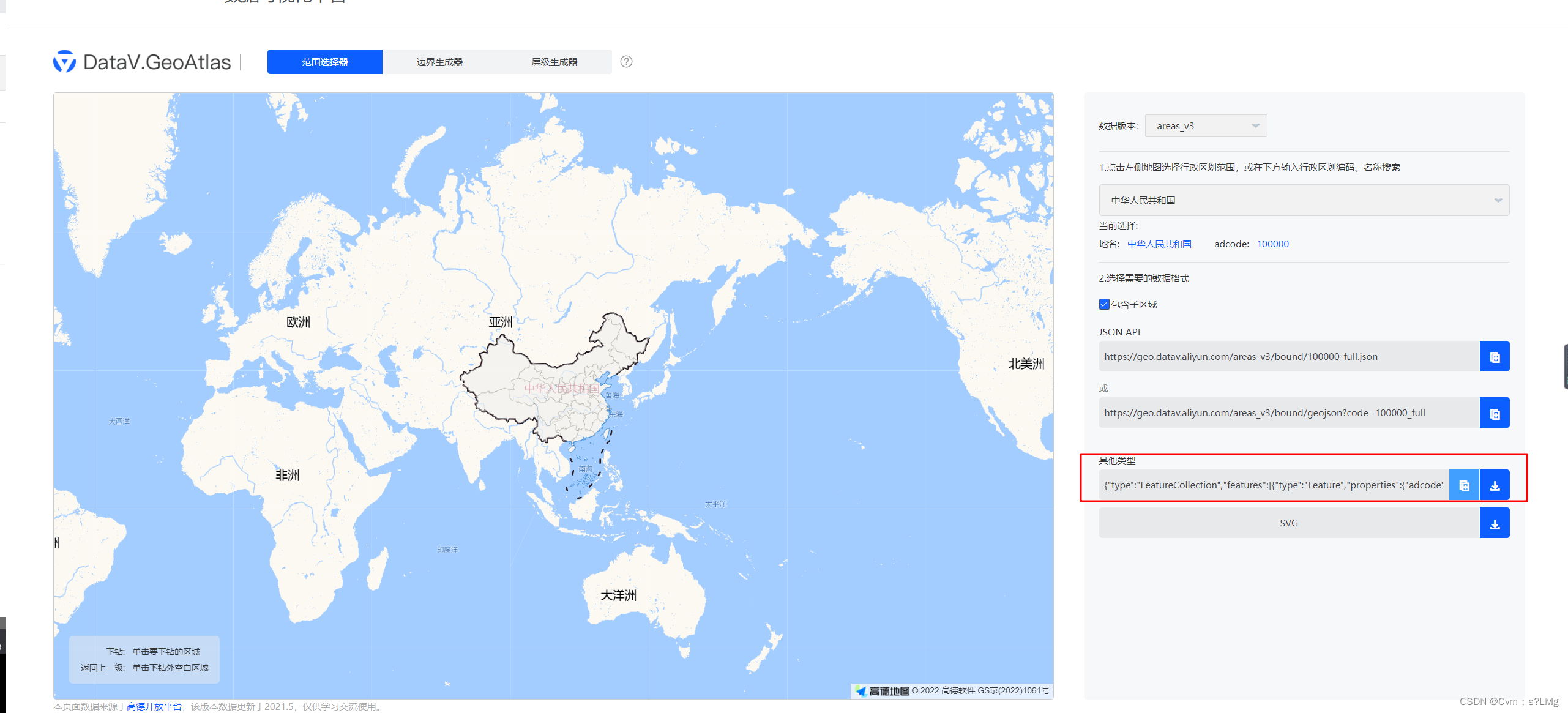Switch to the 边界生成器 tab
Screen dimensions: 1568x713
438,61
